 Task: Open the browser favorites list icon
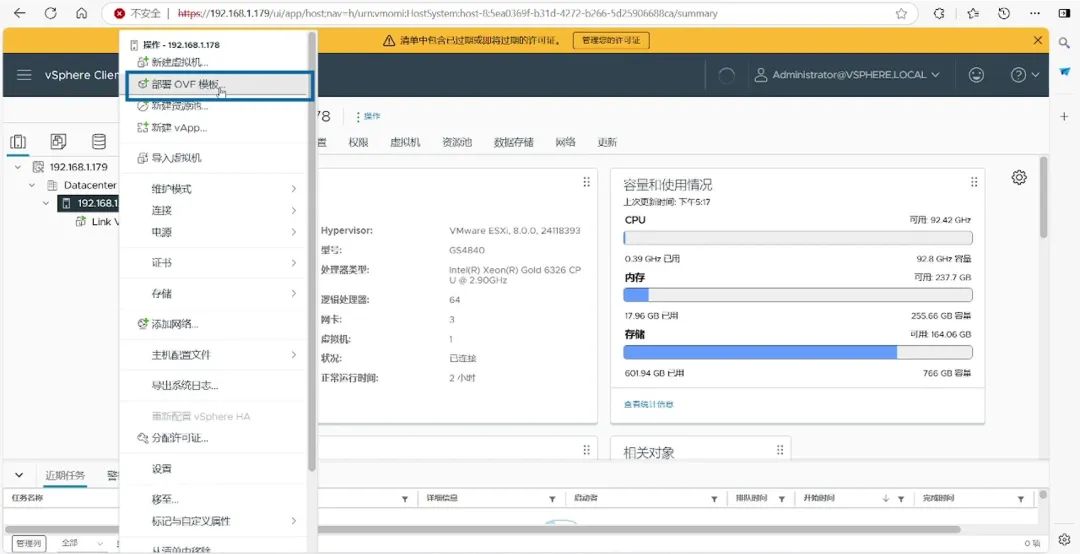click(x=973, y=13)
